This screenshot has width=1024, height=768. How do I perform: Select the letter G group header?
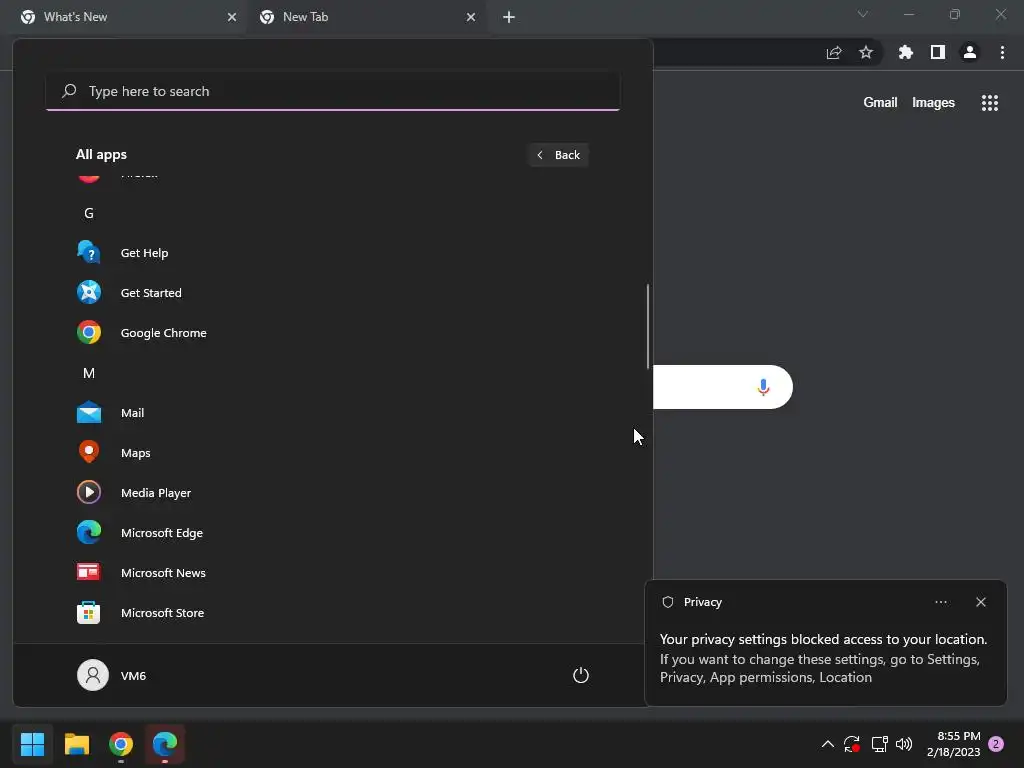click(x=89, y=213)
